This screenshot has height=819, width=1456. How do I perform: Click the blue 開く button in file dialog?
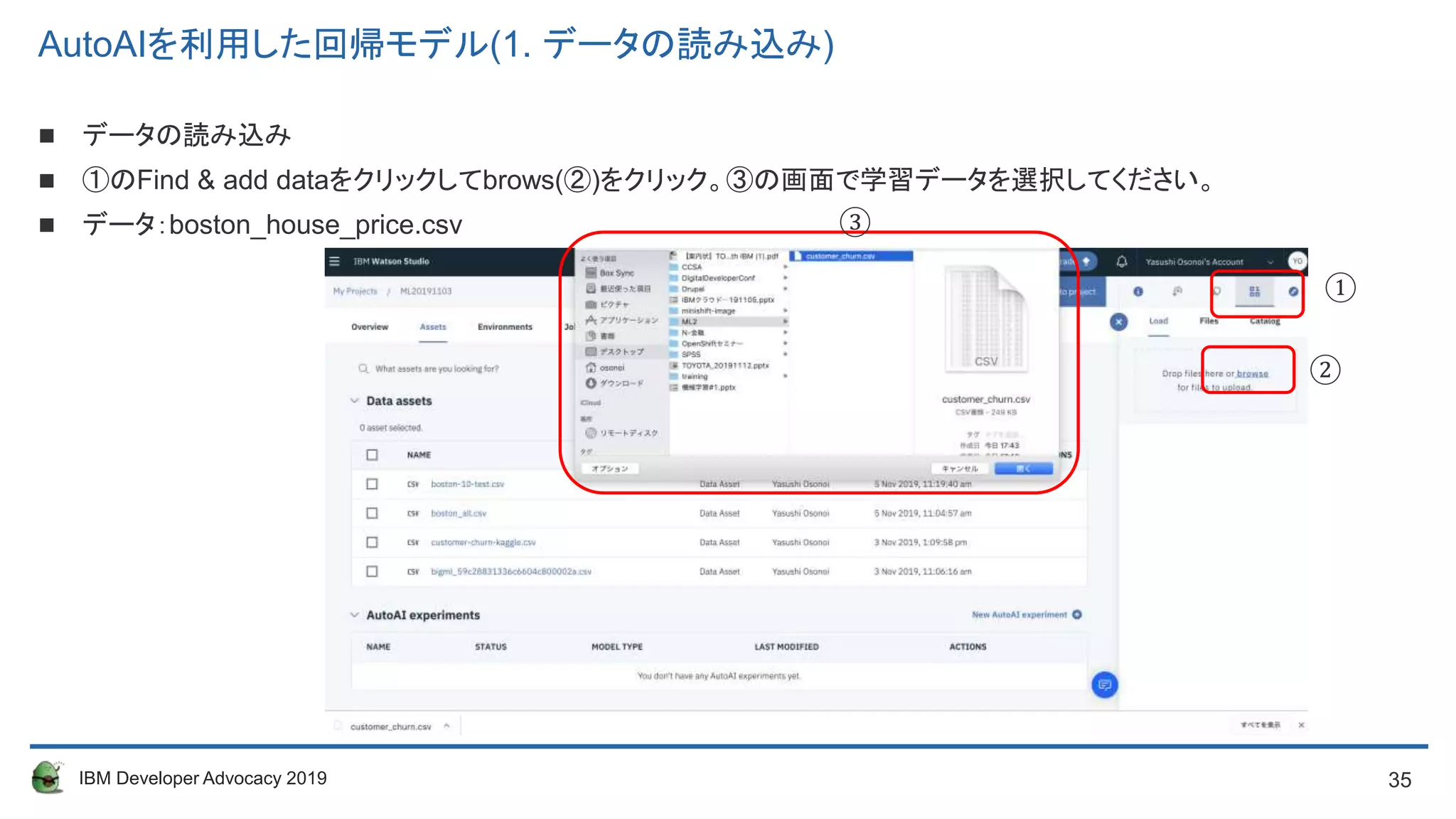point(1024,469)
